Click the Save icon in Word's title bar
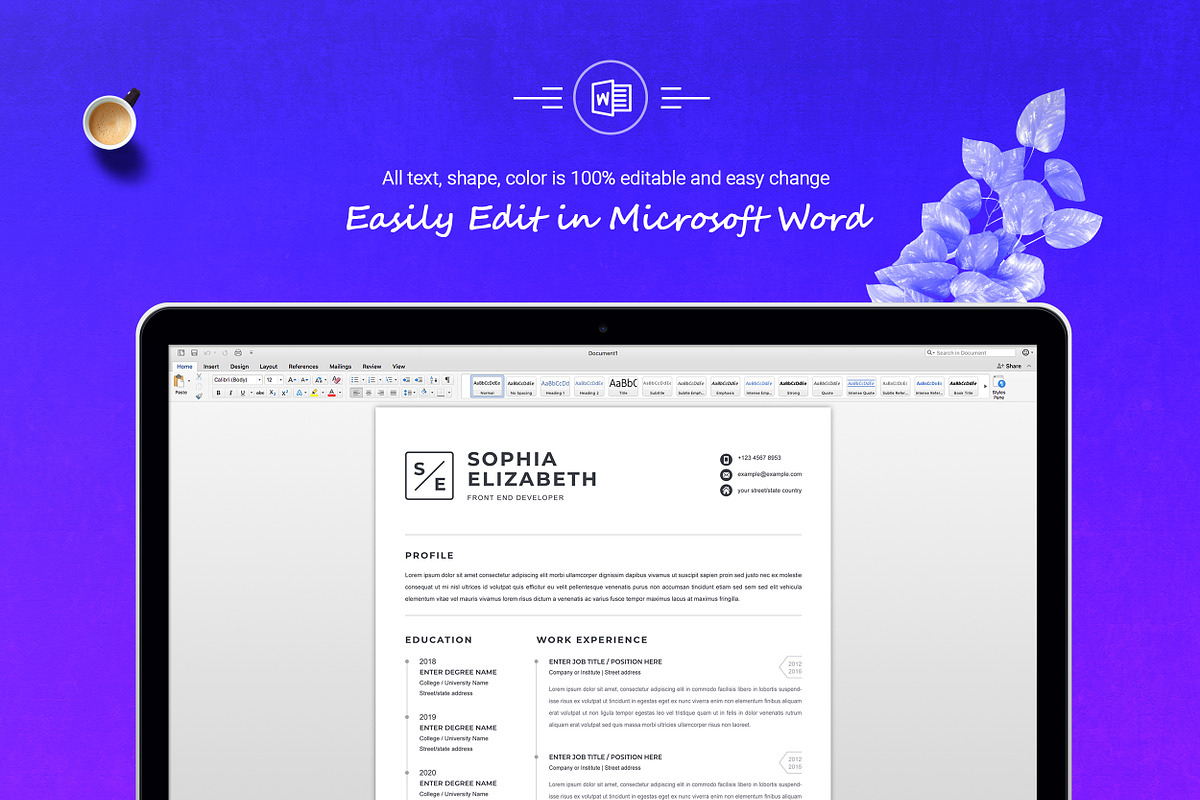Image resolution: width=1200 pixels, height=800 pixels. [x=194, y=353]
